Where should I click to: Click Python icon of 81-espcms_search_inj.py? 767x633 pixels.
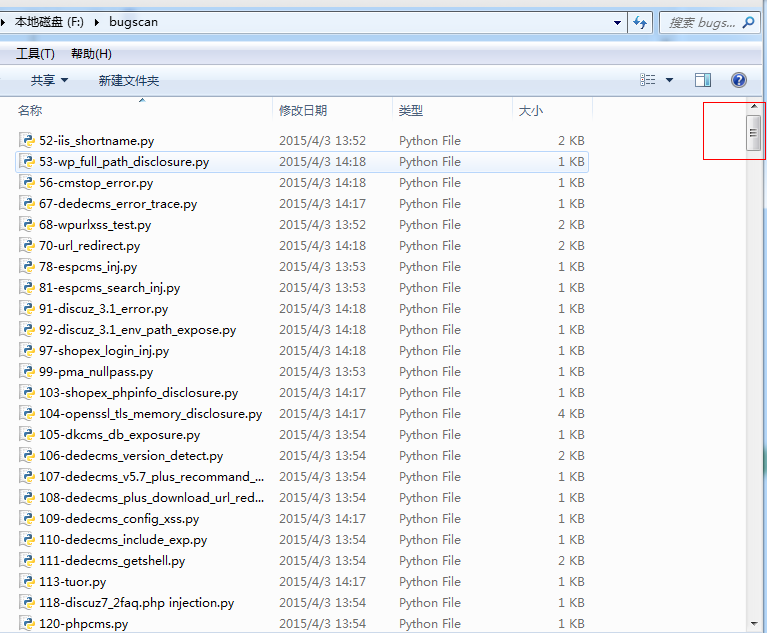coord(27,288)
